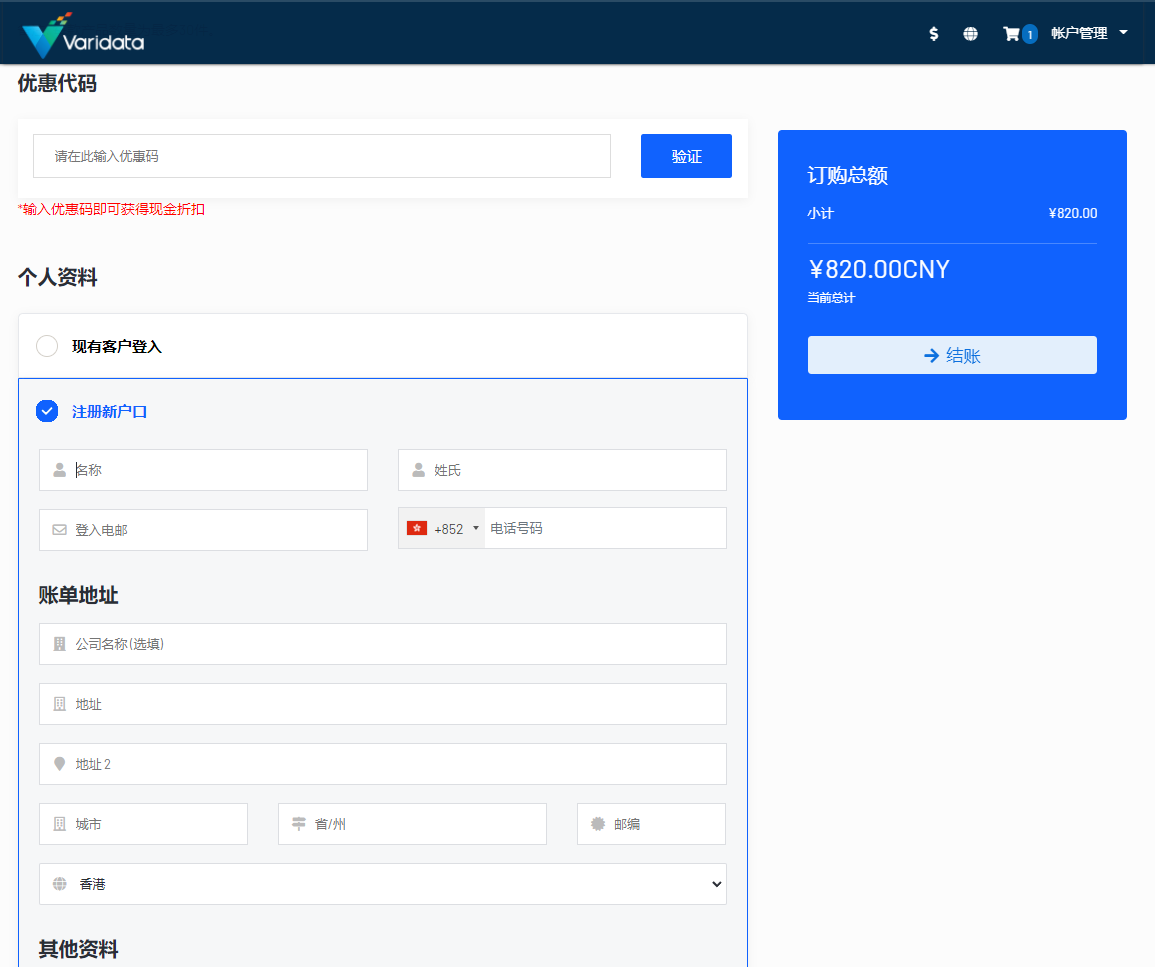Open the 香港 country select dropdown
This screenshot has height=967, width=1155.
383,884
